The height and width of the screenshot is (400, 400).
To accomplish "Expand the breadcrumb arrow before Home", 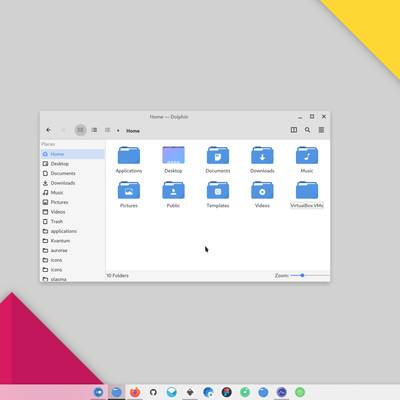I will click(118, 131).
